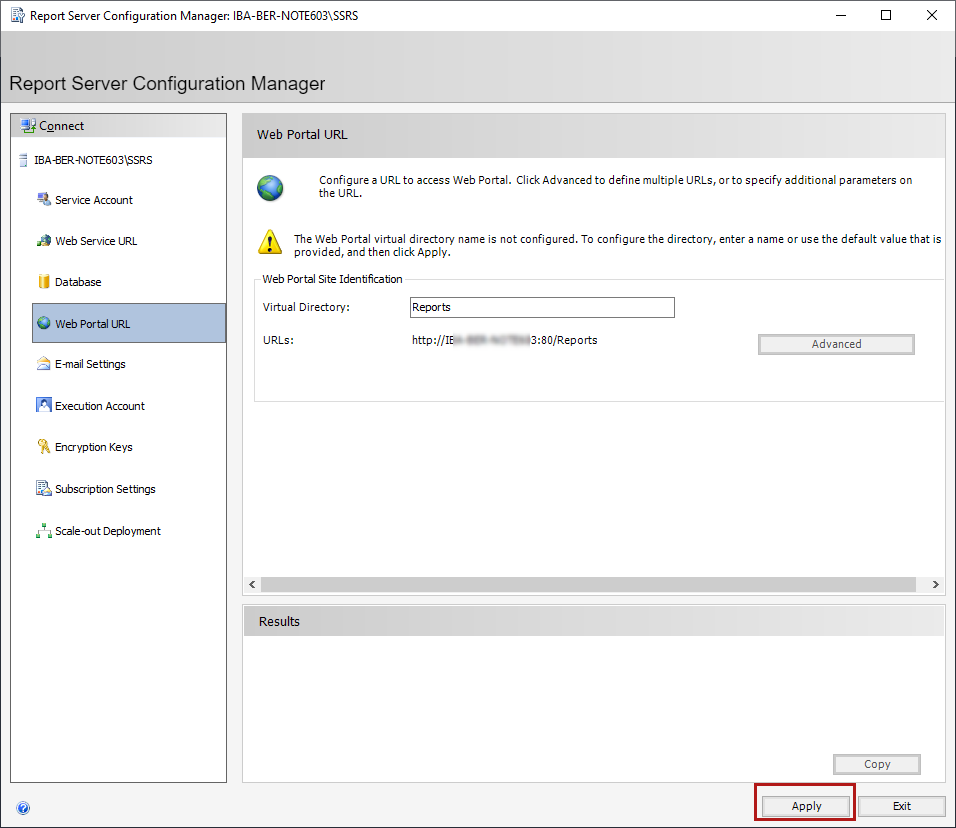
Task: Open help via blue question mark icon
Action: click(23, 808)
